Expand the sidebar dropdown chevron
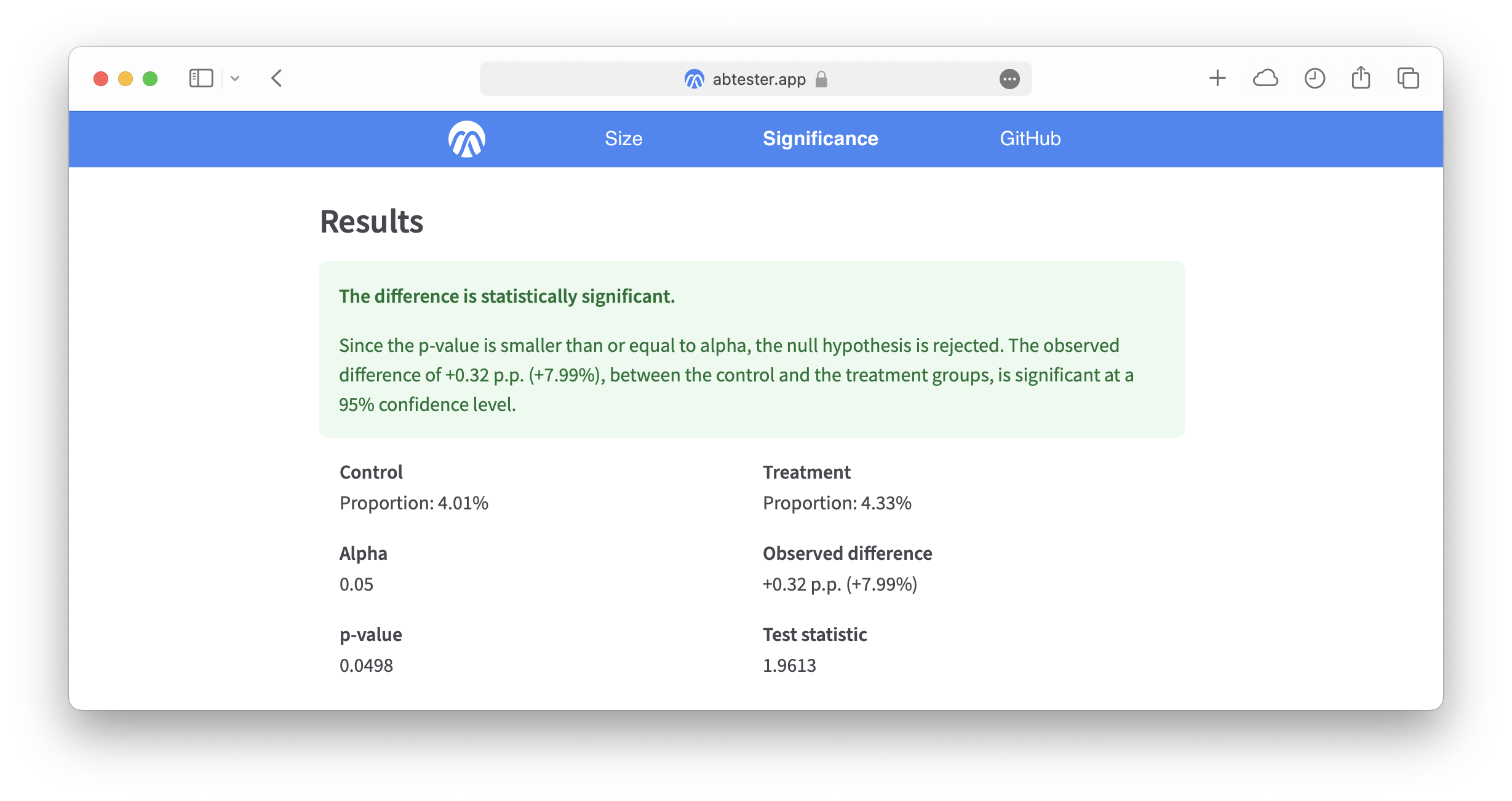Image resolution: width=1512 pixels, height=801 pixels. point(235,79)
